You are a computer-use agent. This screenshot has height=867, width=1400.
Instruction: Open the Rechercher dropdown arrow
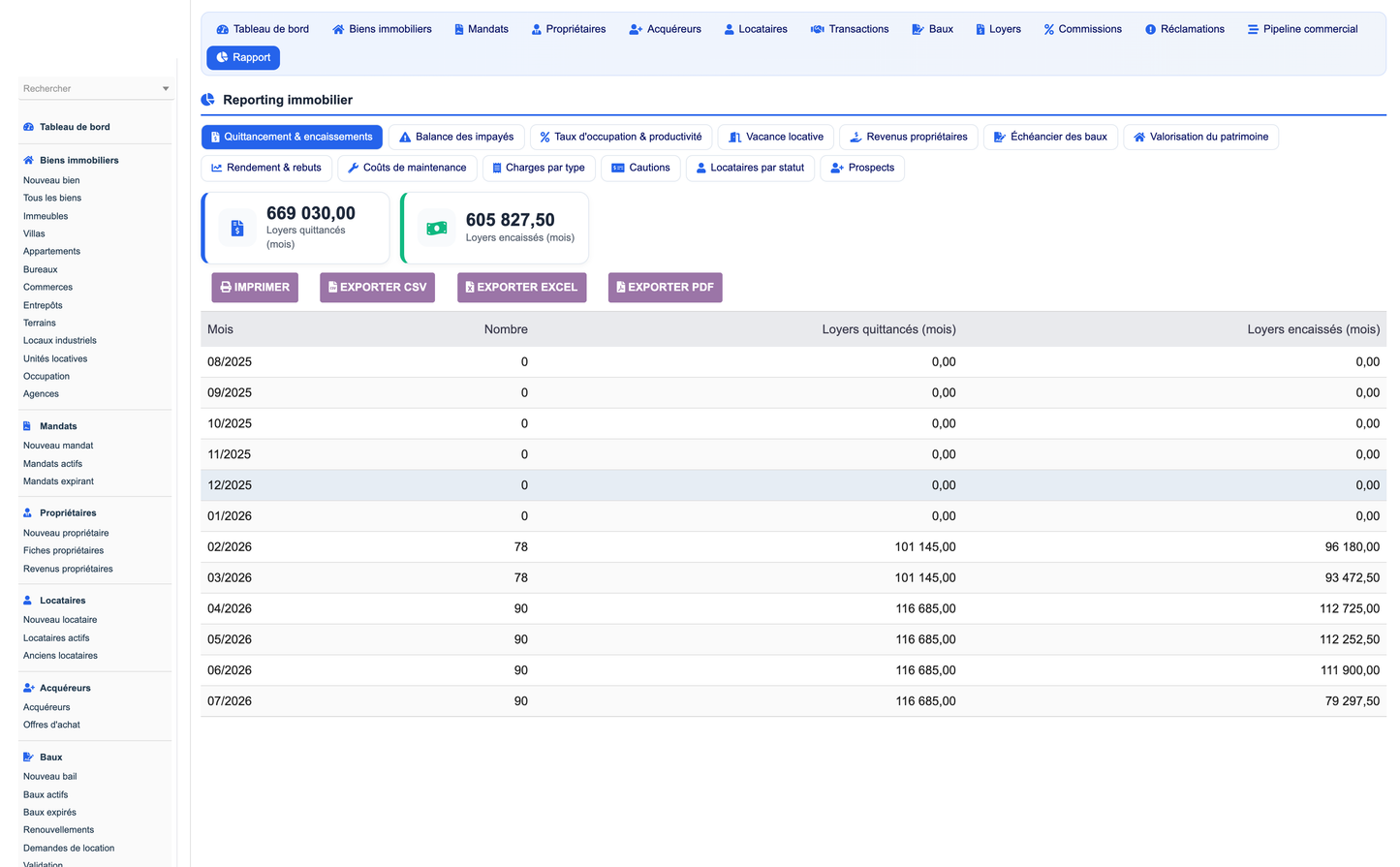166,89
